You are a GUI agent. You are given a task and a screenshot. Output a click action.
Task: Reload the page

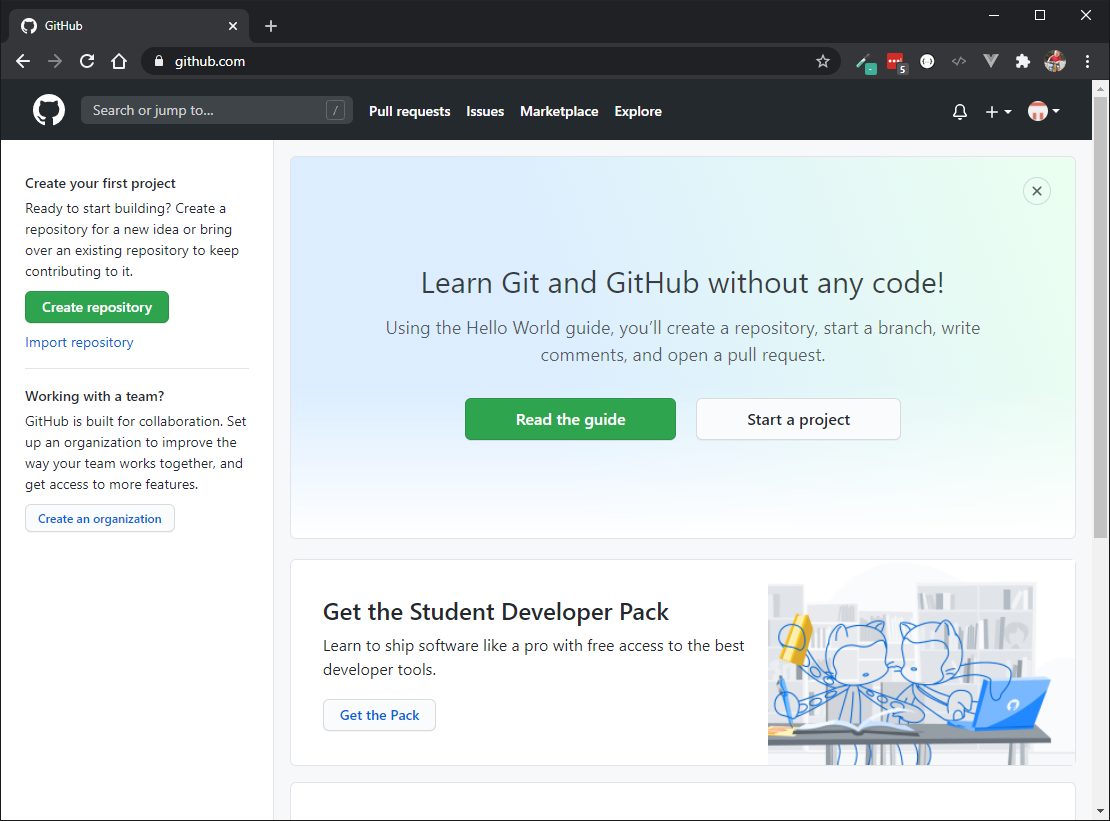87,62
